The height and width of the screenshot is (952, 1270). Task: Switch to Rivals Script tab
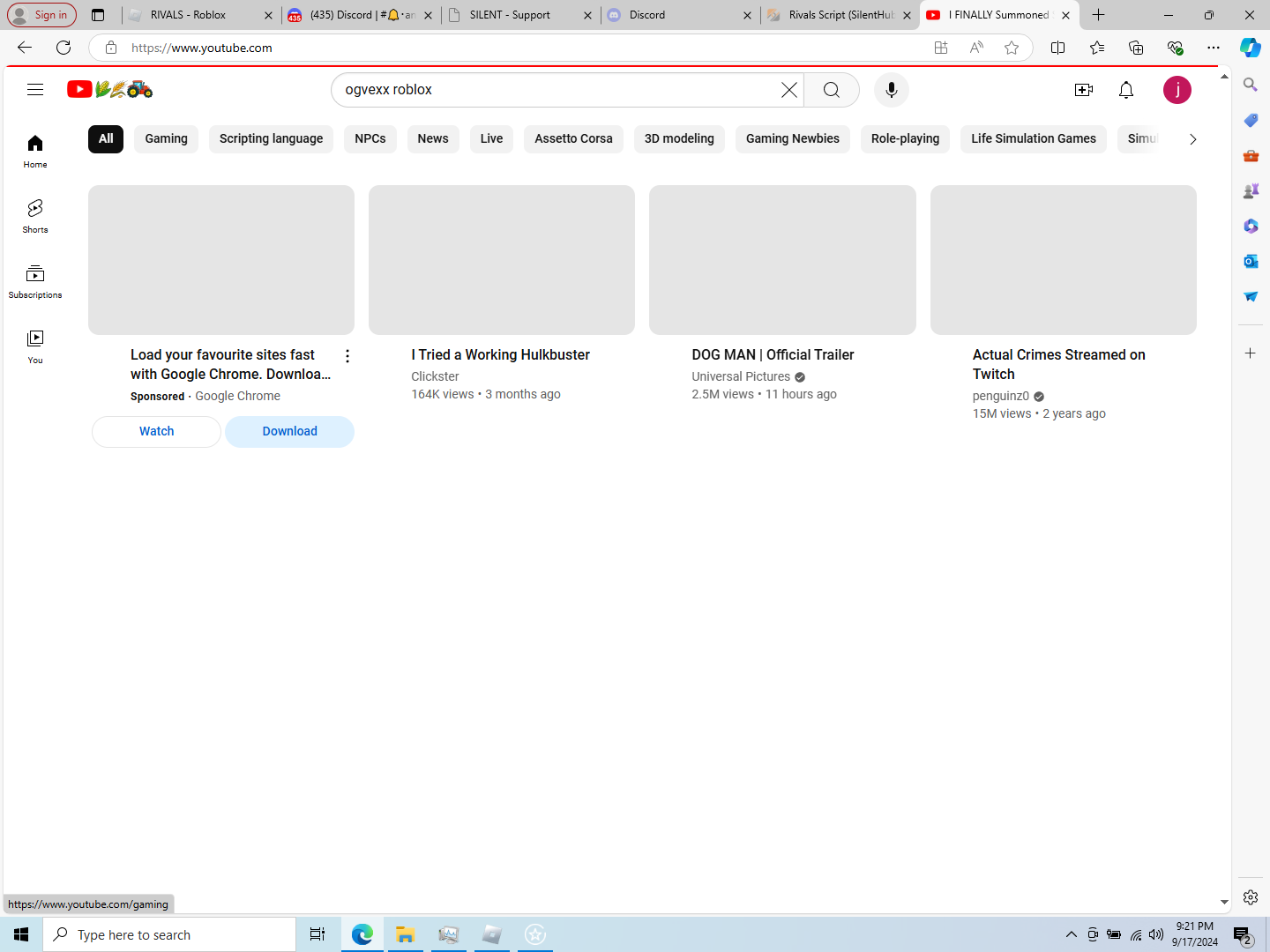pos(839,15)
